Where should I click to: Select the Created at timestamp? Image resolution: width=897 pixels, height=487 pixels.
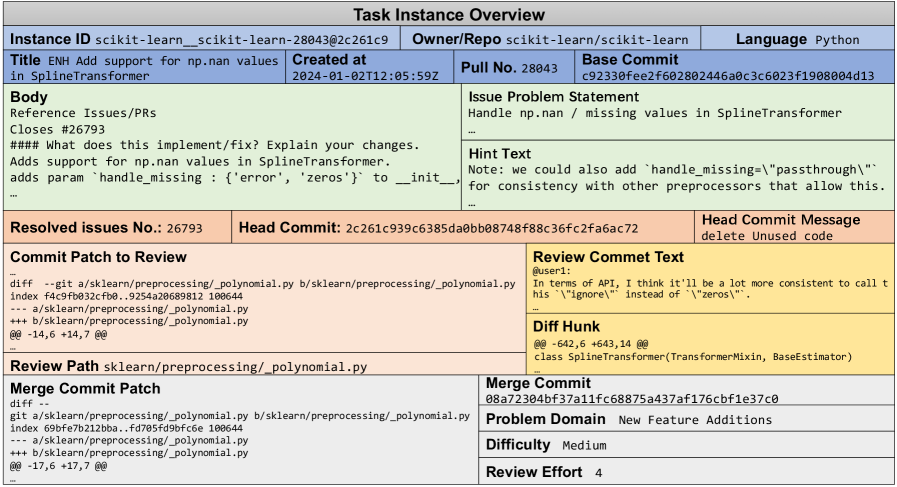365,76
